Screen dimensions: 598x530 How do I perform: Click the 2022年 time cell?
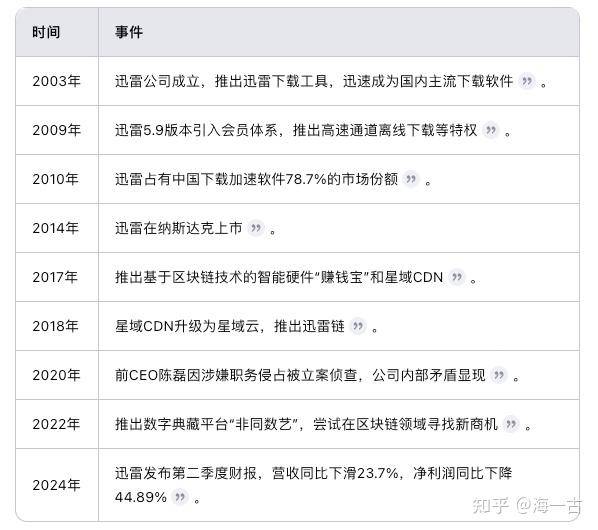pos(56,424)
